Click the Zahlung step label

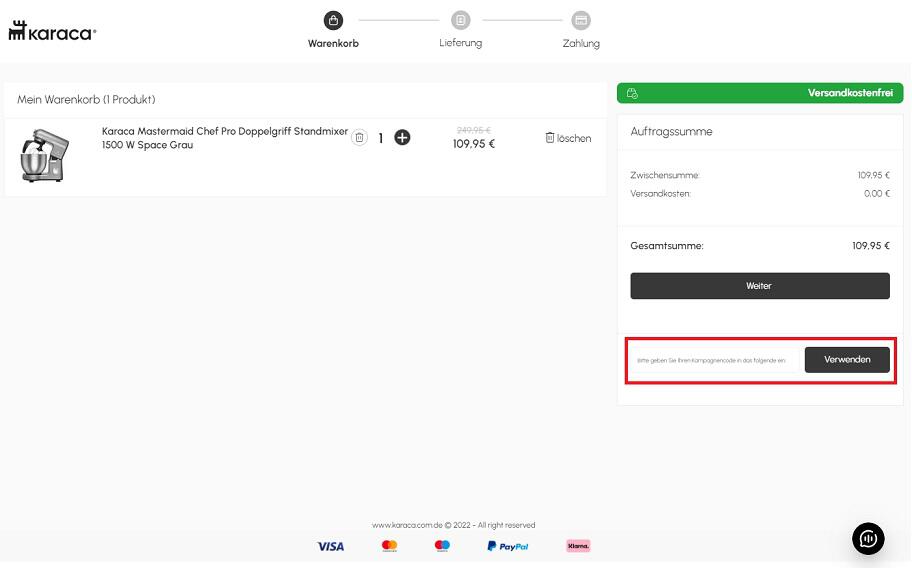[x=581, y=43]
